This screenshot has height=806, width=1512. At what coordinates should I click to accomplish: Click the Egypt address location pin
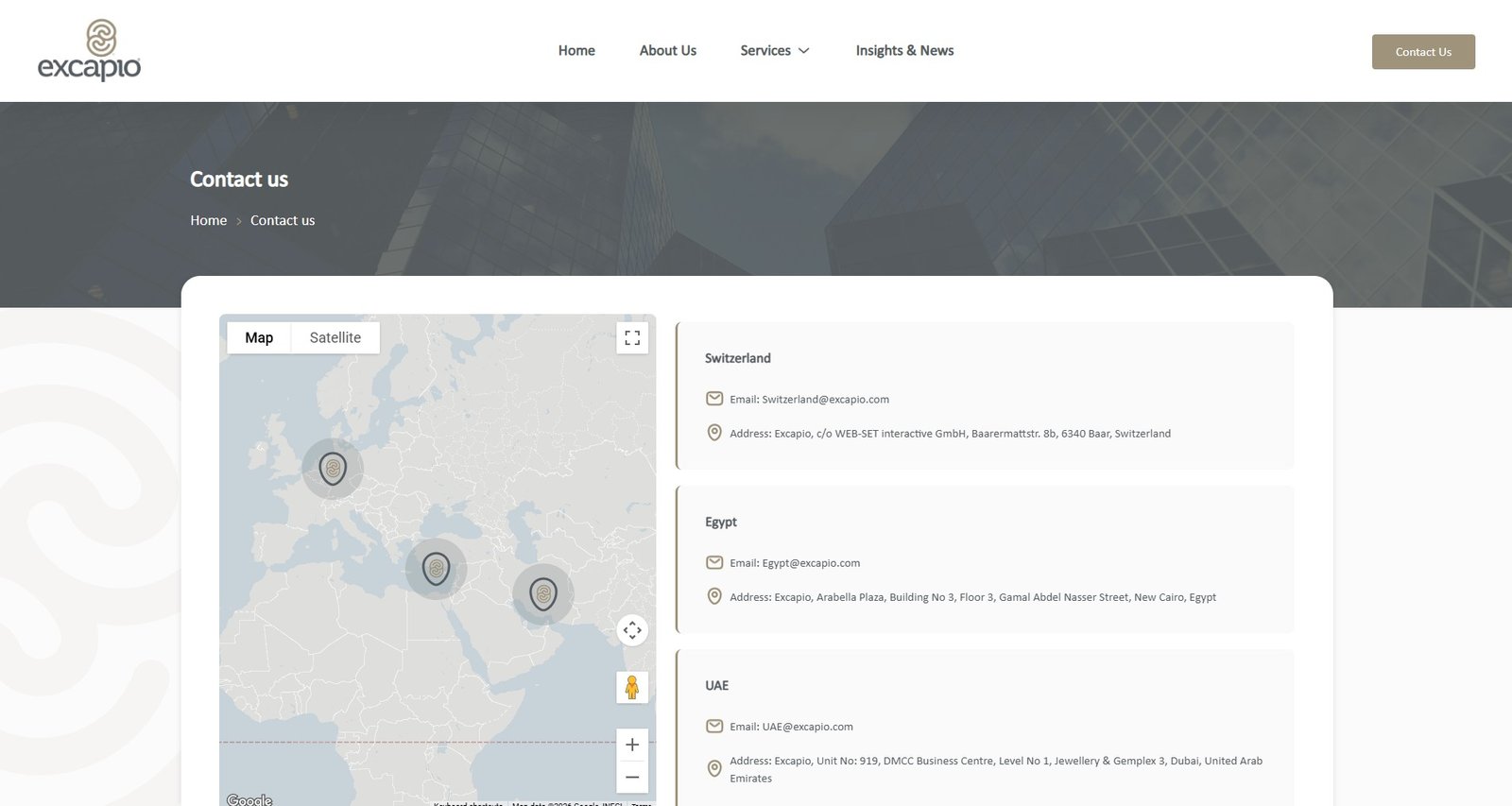714,596
